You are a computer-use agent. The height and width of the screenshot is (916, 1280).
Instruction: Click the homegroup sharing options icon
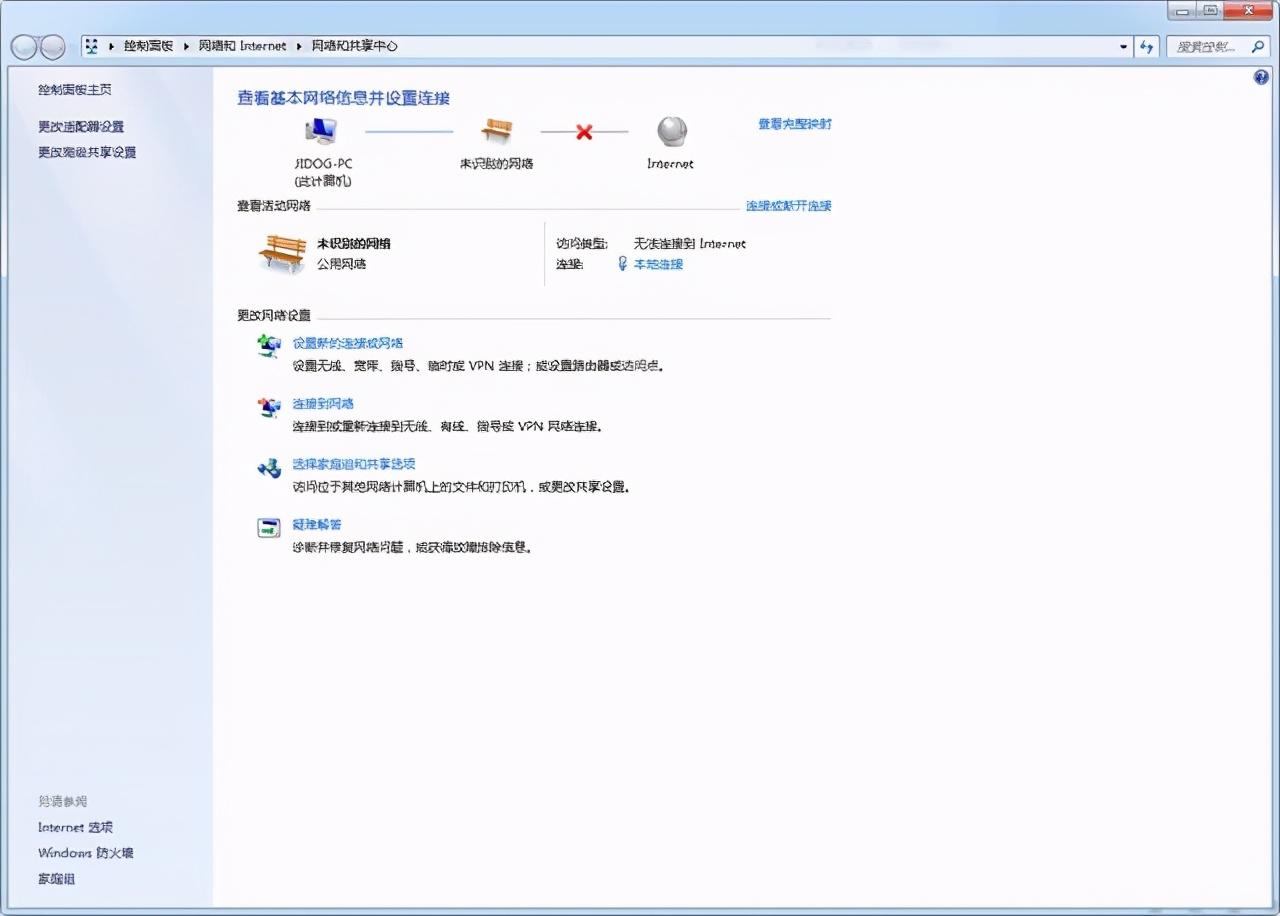tap(267, 466)
